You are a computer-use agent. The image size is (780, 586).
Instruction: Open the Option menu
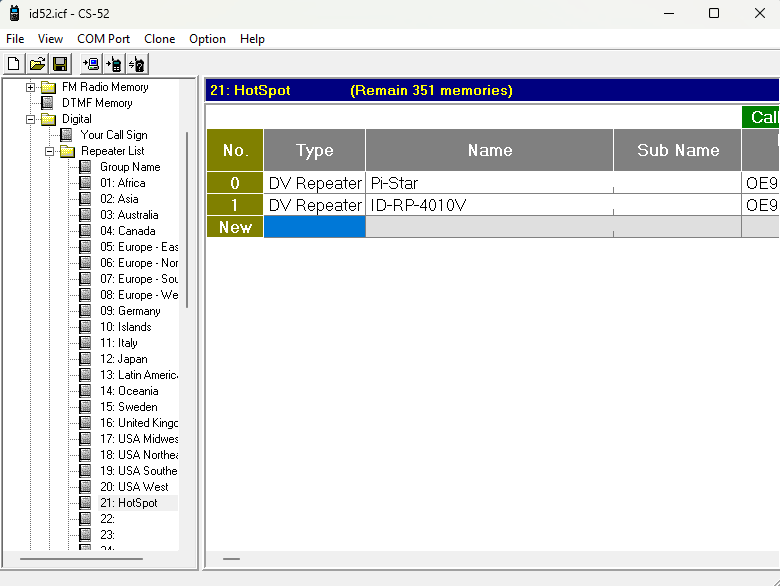click(207, 39)
